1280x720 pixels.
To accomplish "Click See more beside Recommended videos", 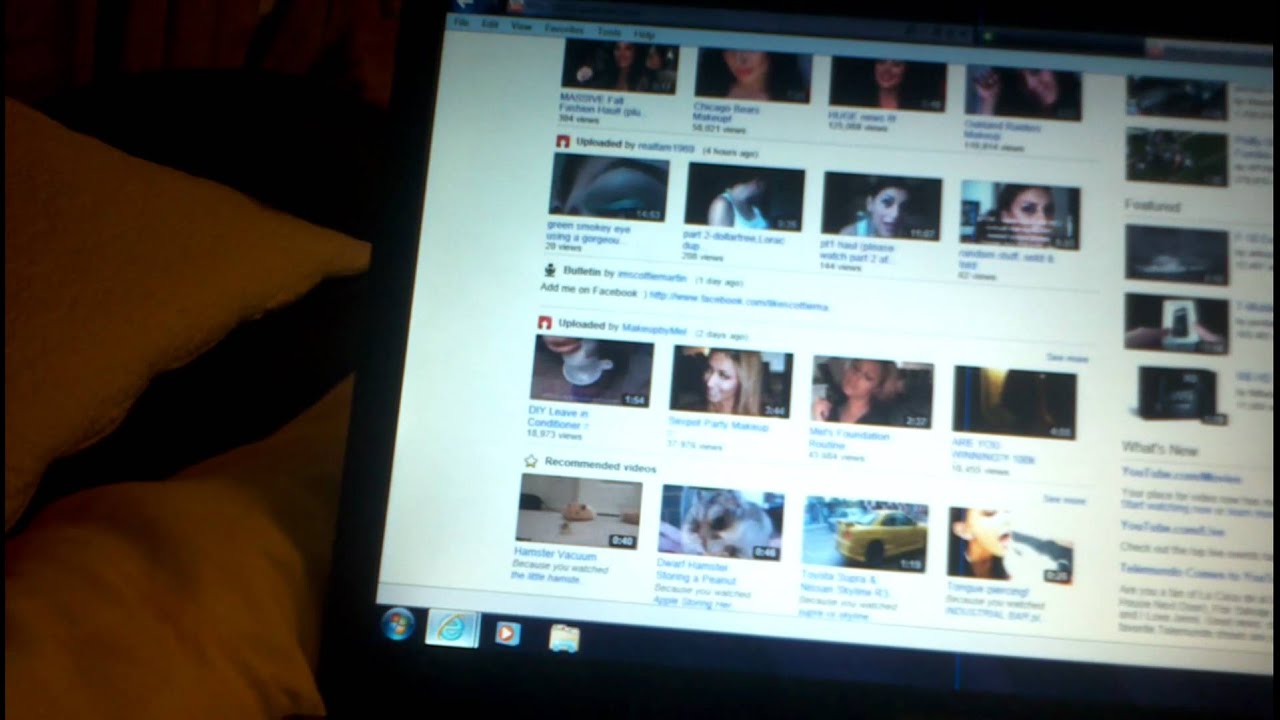I will point(1064,499).
